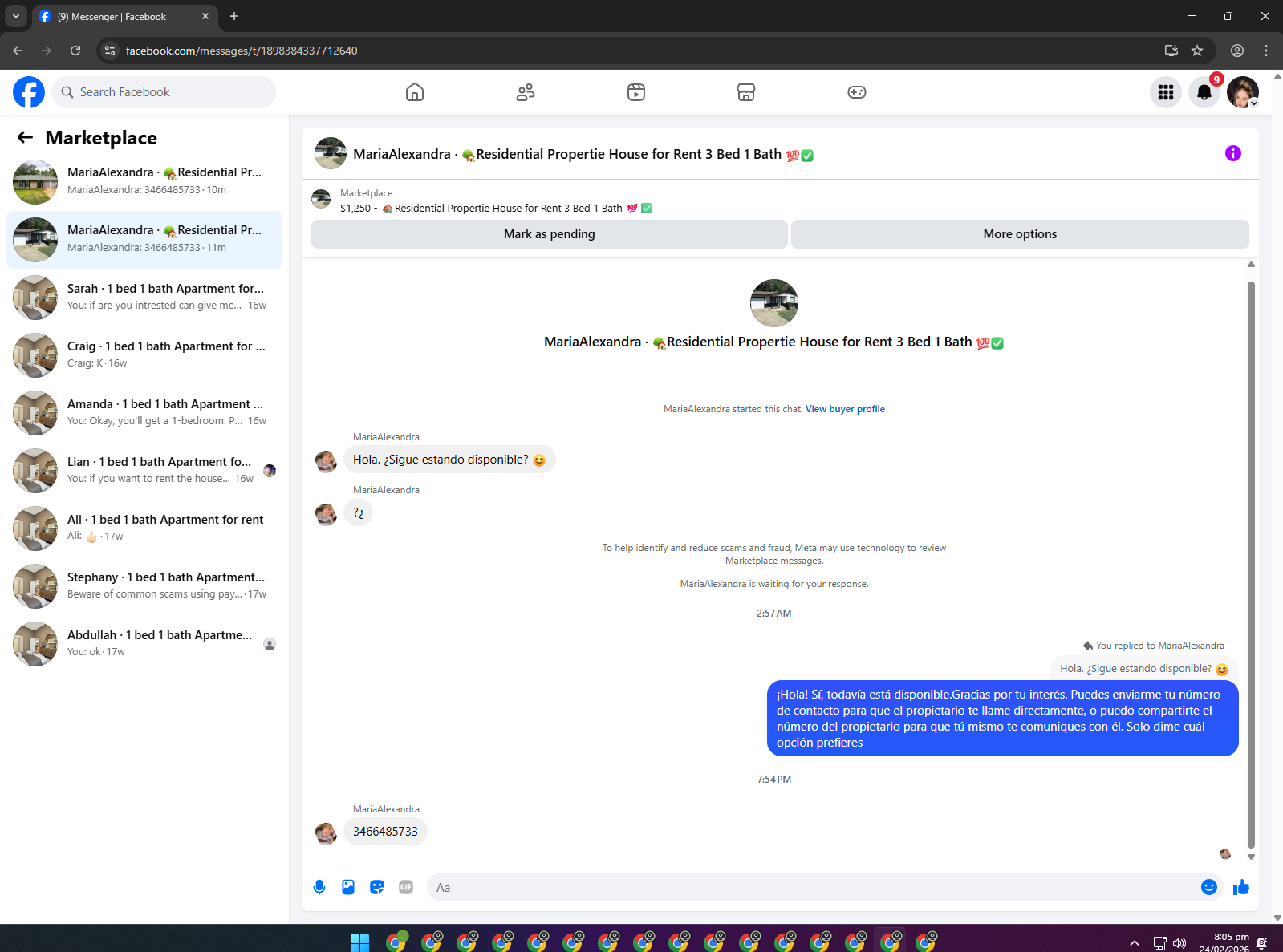Click the back arrow beside Marketplace
The height and width of the screenshot is (952, 1283).
[25, 137]
